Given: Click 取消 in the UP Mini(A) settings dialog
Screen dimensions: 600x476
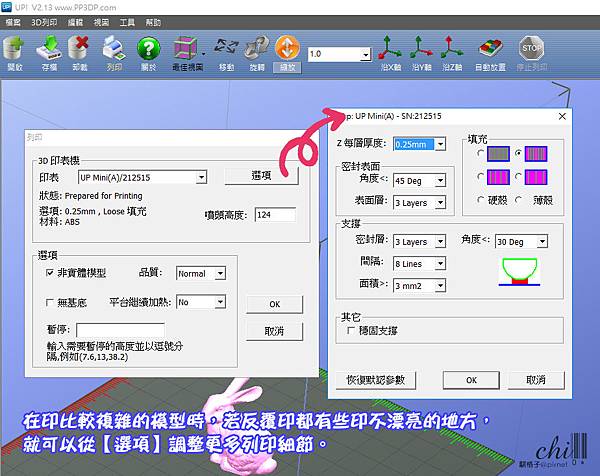Looking at the screenshot, I should 536,380.
